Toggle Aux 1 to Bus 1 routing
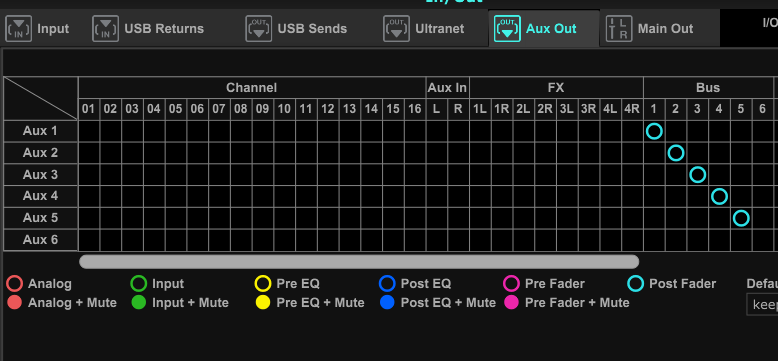This screenshot has width=778, height=361. tap(654, 131)
